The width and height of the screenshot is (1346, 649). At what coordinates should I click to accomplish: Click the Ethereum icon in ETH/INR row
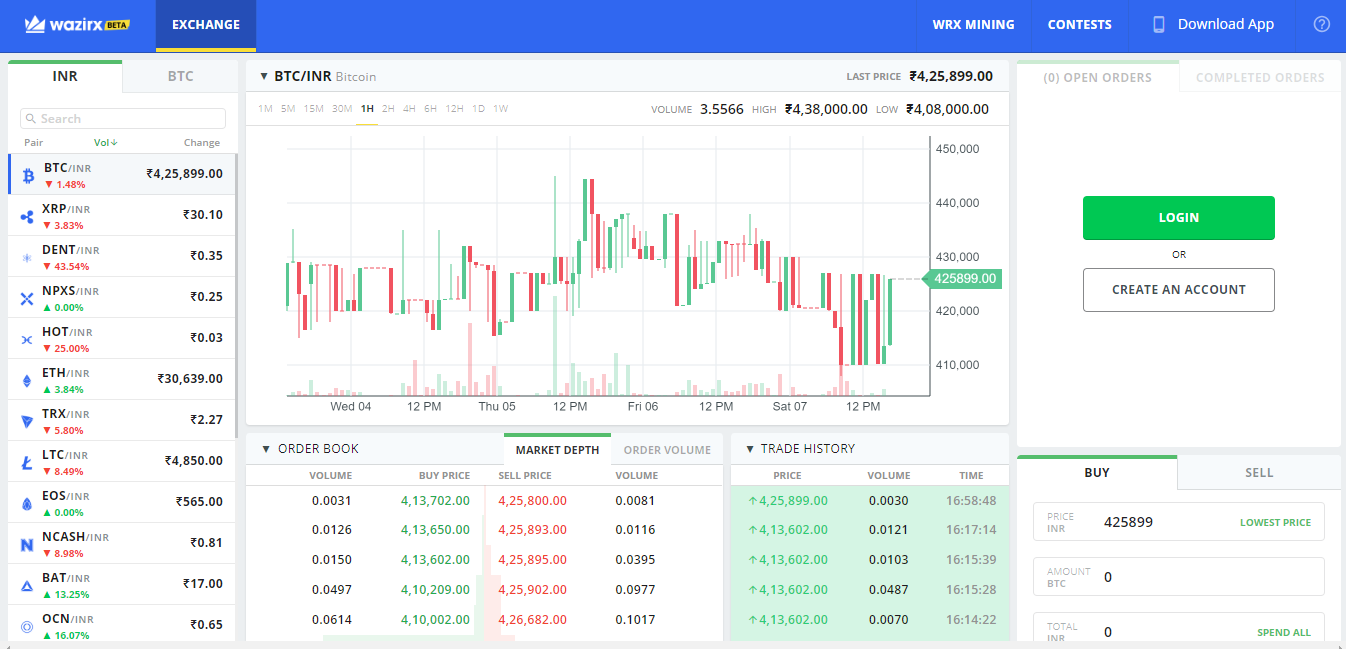pyautogui.click(x=28, y=381)
